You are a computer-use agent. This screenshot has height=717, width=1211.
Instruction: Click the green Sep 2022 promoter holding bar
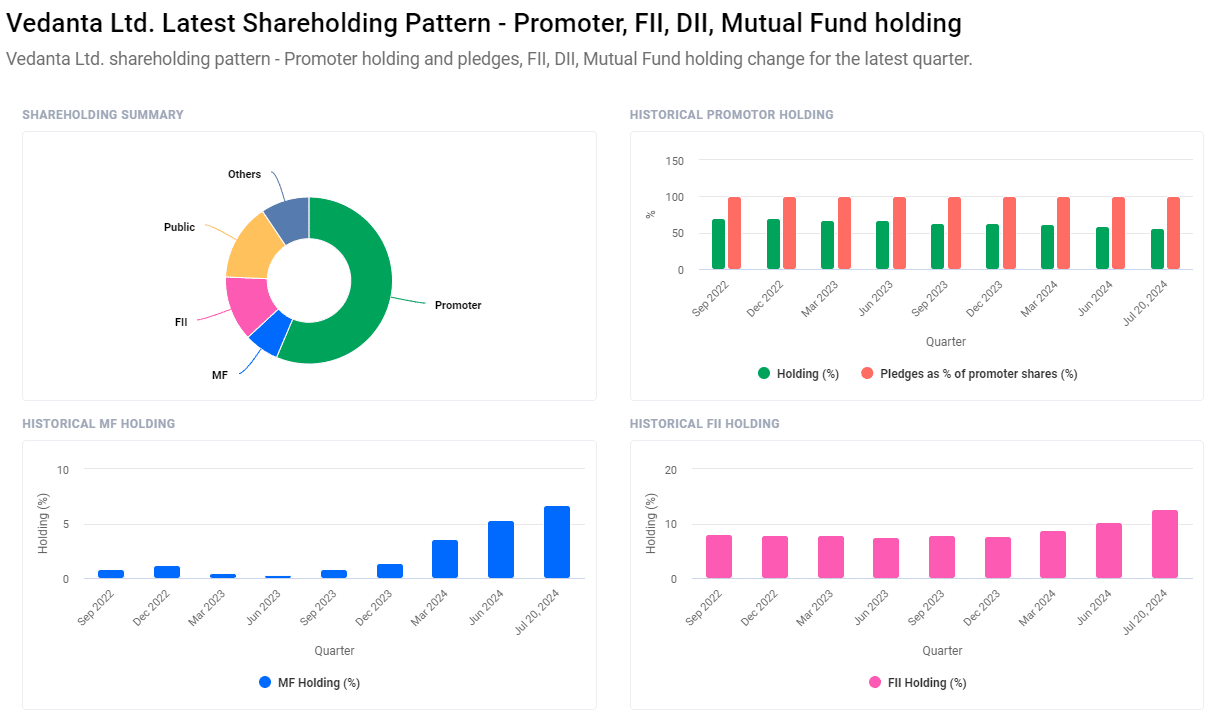pos(718,244)
